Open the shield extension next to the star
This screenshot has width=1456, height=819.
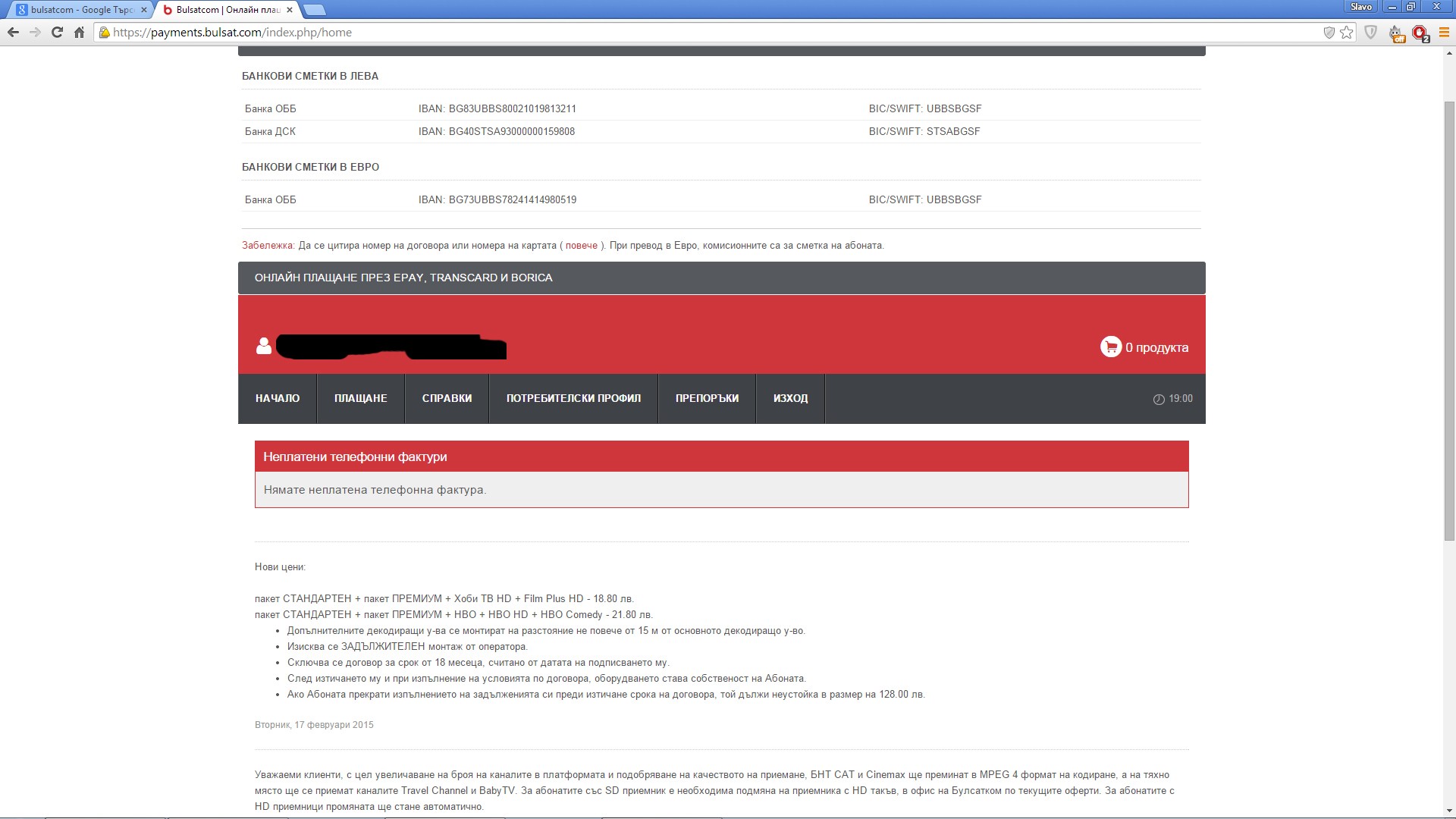[x=1370, y=33]
